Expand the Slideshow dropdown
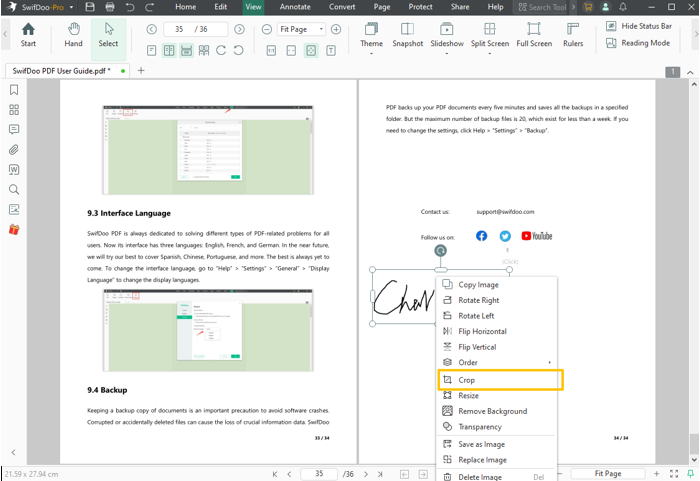The width and height of the screenshot is (700, 481). tap(446, 54)
